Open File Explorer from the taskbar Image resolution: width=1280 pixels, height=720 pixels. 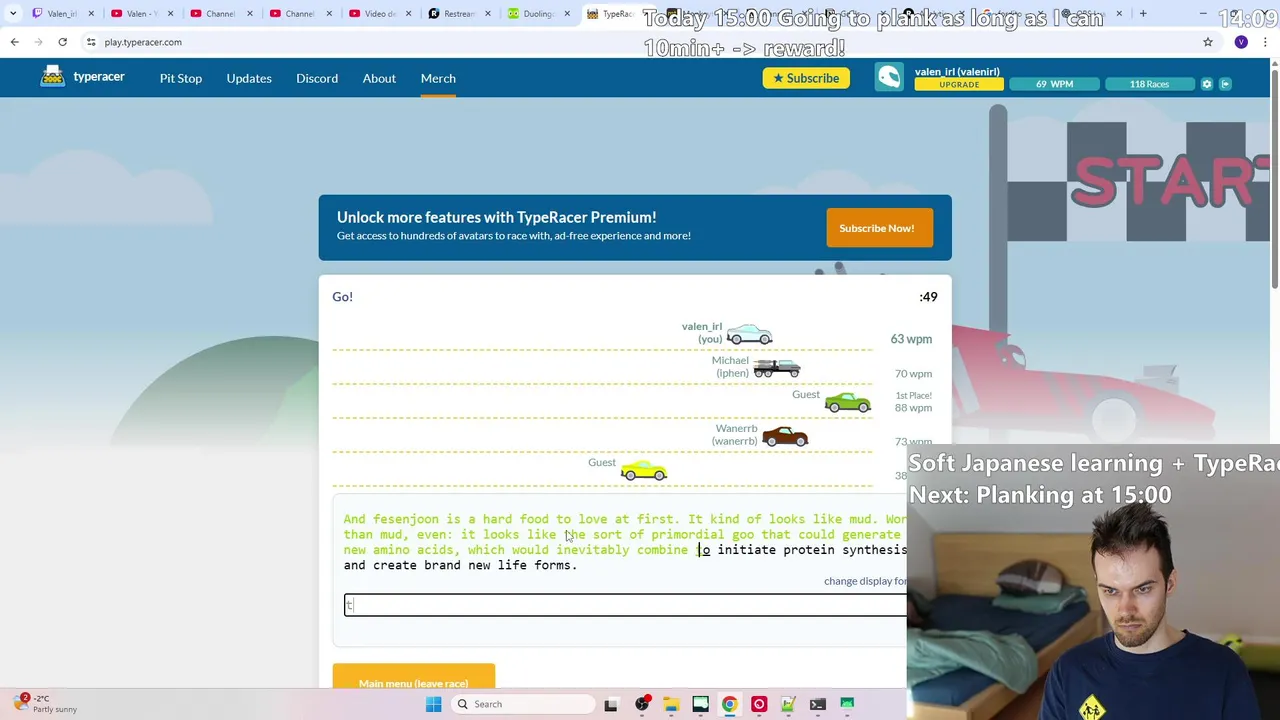tap(671, 704)
